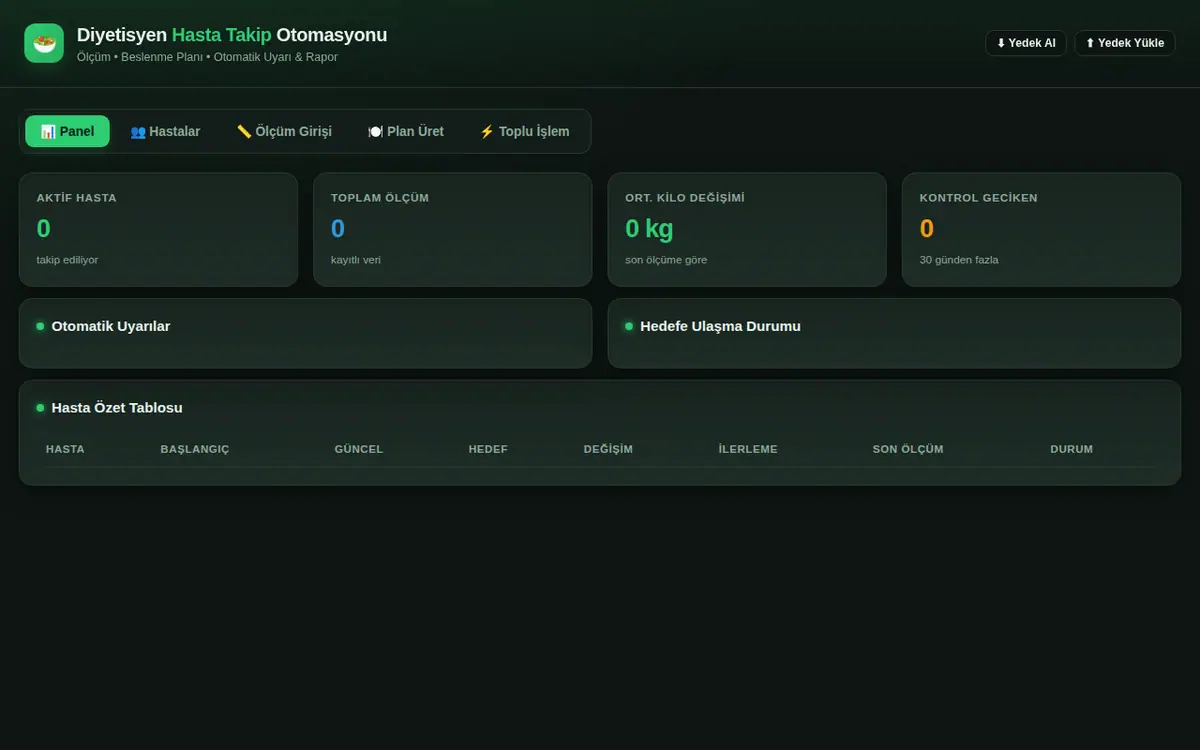Viewport: 1200px width, 750px height.
Task: Click the salad bowl app logo
Action: pyautogui.click(x=44, y=43)
